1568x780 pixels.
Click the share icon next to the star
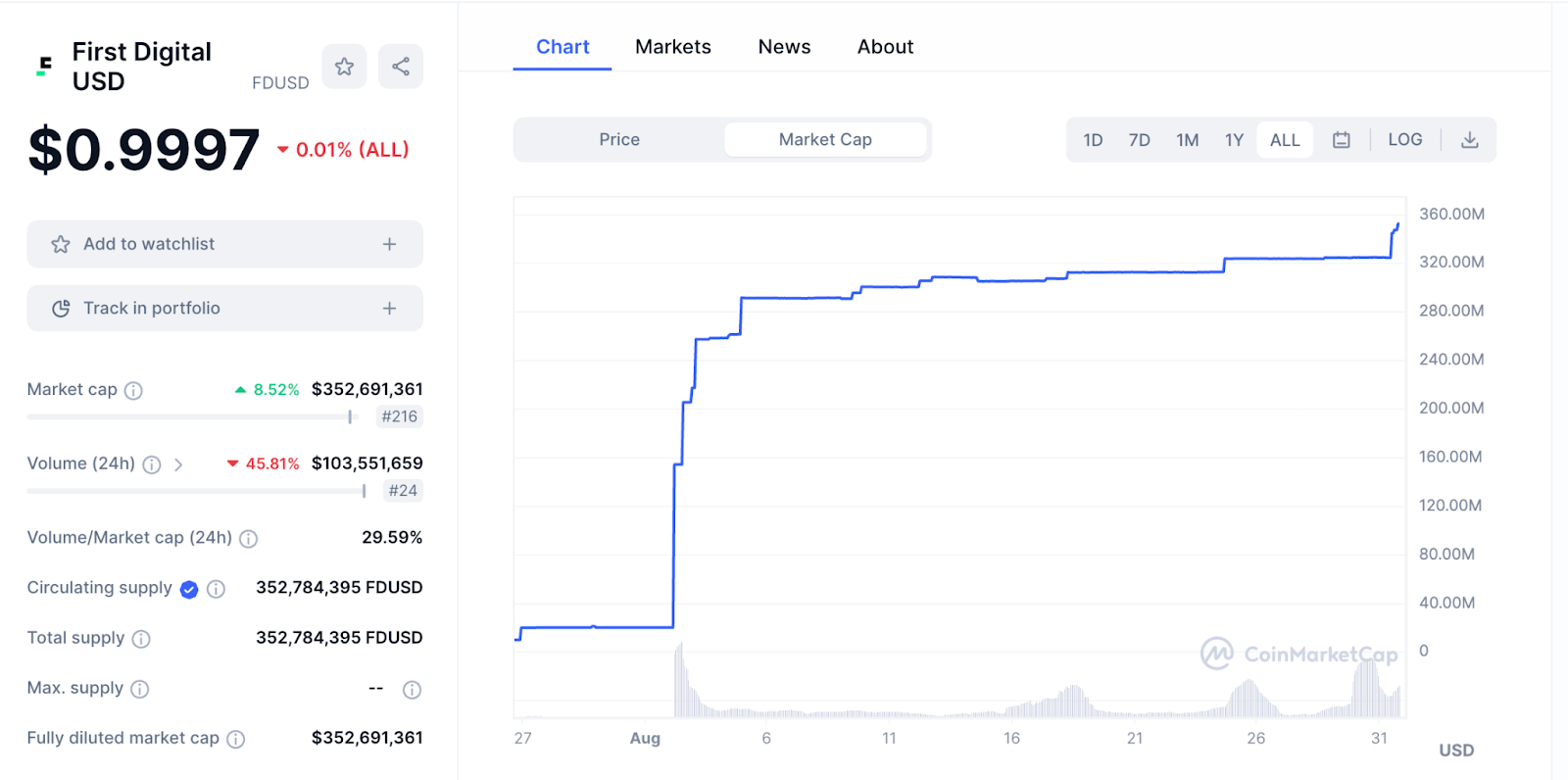[x=401, y=67]
